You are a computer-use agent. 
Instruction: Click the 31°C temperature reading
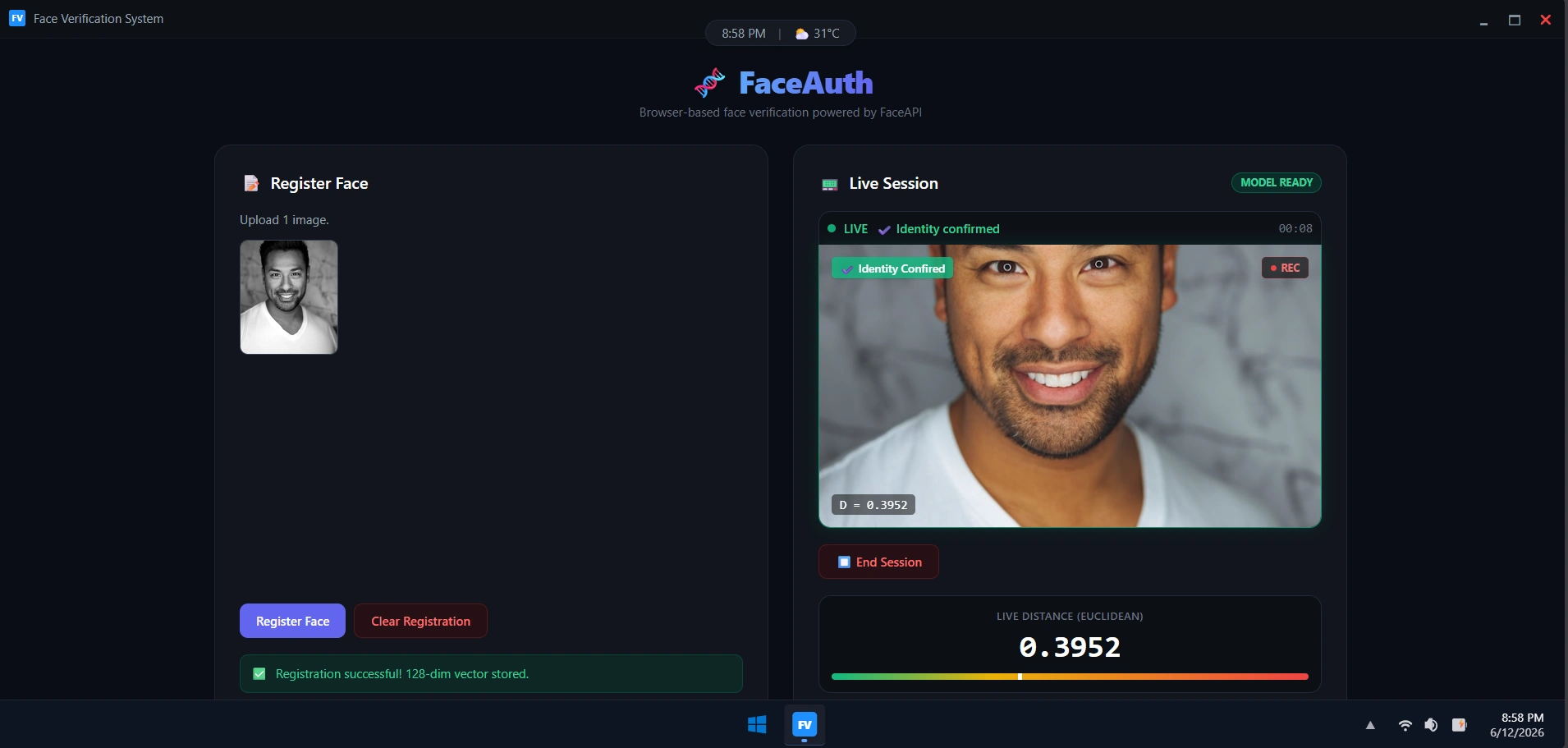(827, 34)
